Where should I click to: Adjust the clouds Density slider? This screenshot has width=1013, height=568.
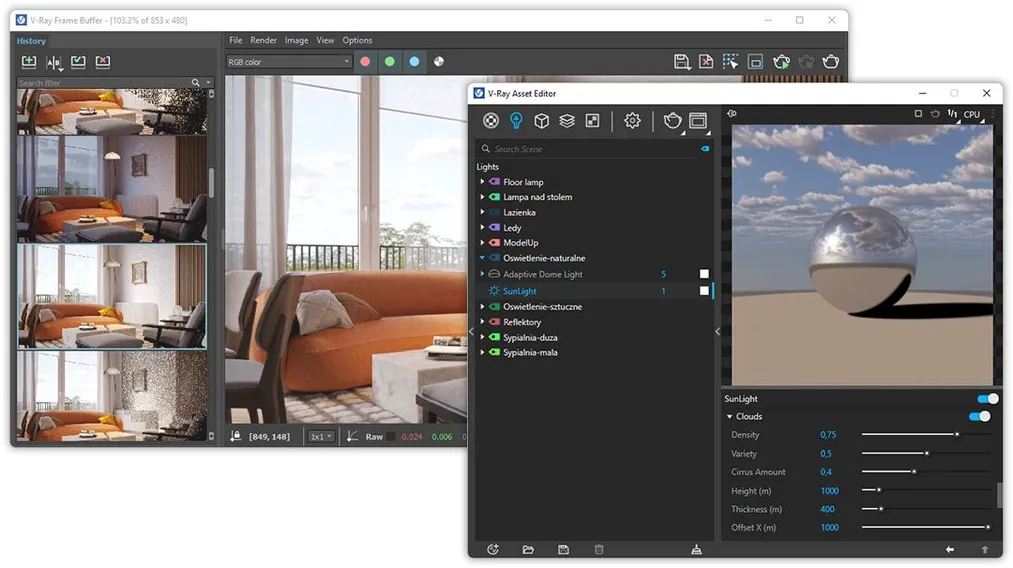click(x=957, y=435)
